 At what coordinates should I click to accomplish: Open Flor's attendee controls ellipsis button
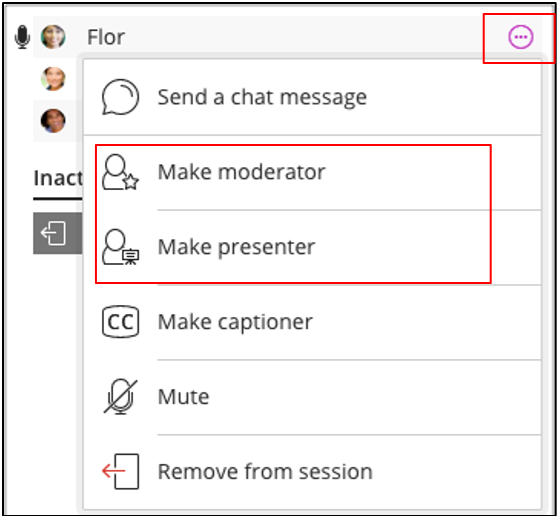(x=520, y=37)
